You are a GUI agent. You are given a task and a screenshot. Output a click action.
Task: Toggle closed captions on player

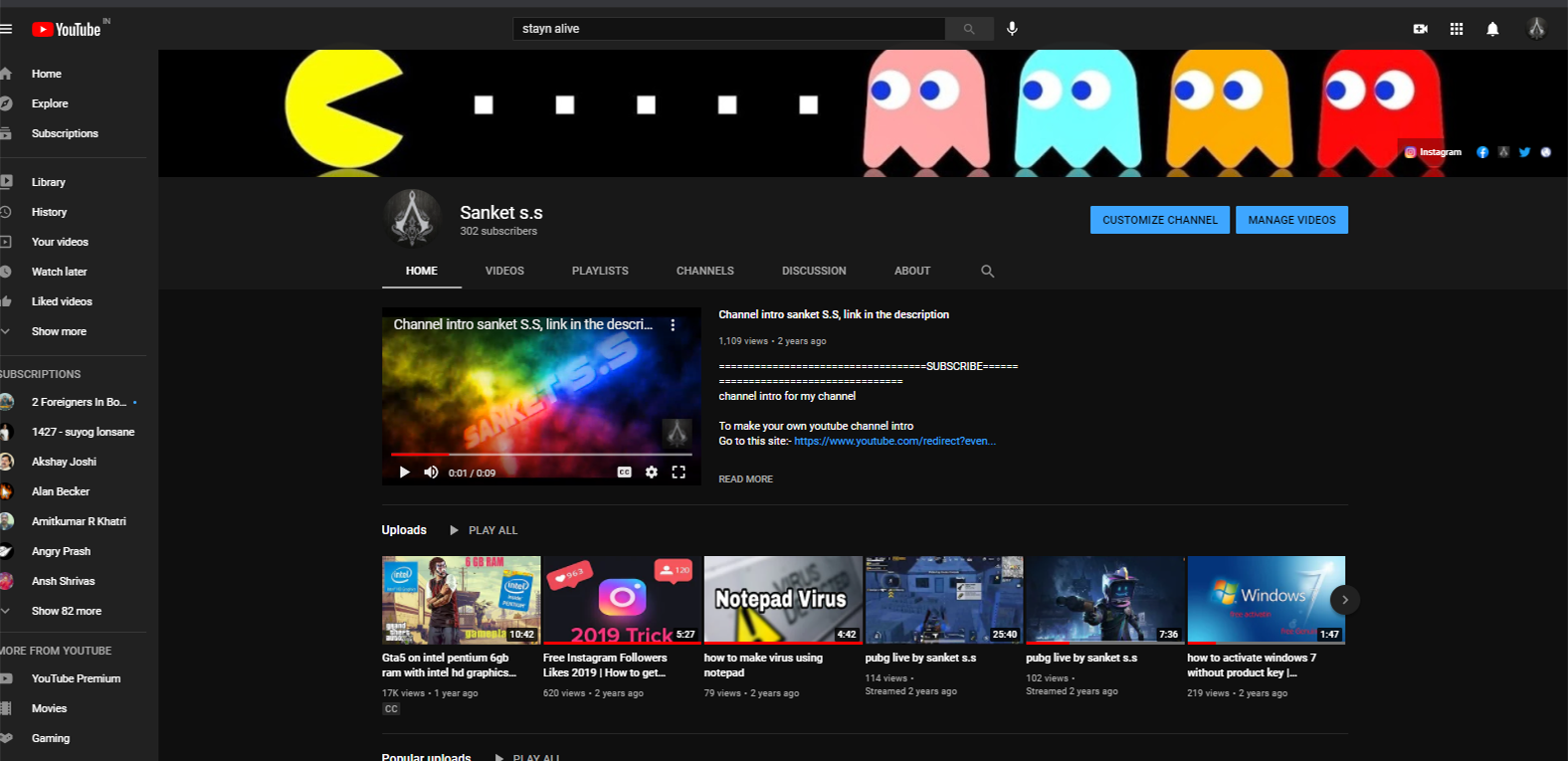624,473
